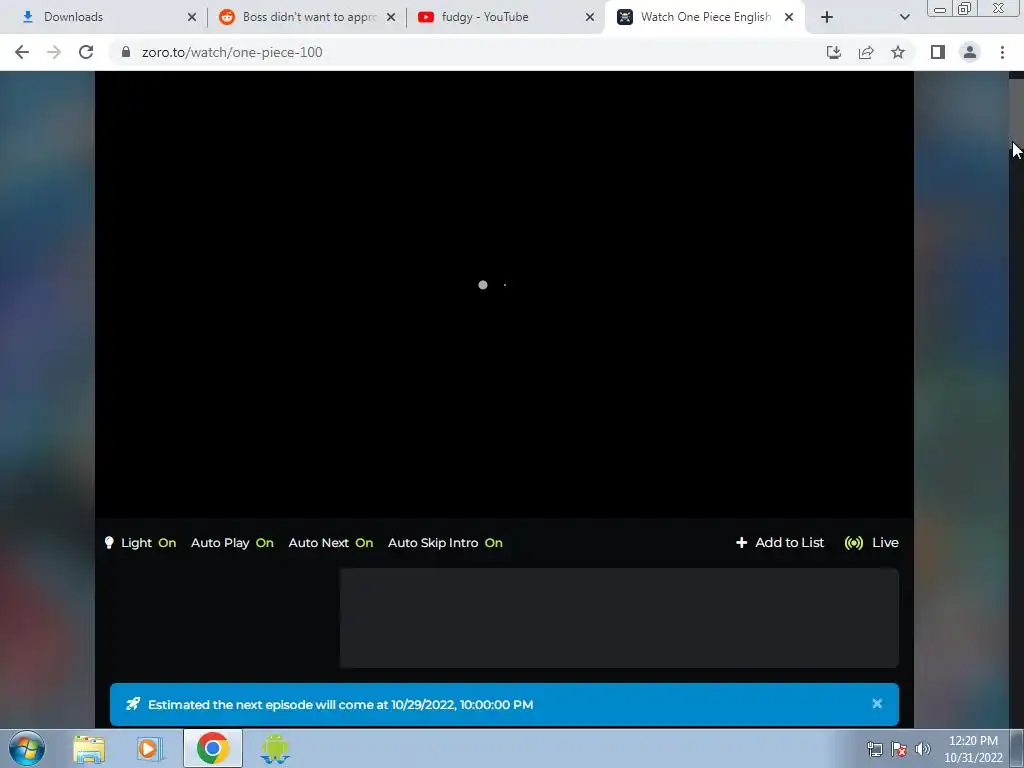Click the forward navigation arrow

point(54,52)
